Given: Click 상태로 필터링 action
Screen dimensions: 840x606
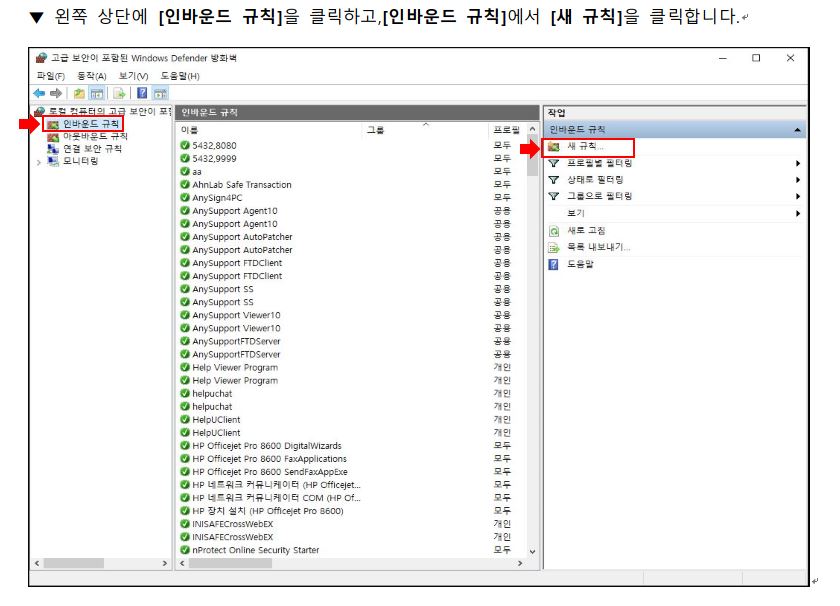Looking at the screenshot, I should point(595,179).
